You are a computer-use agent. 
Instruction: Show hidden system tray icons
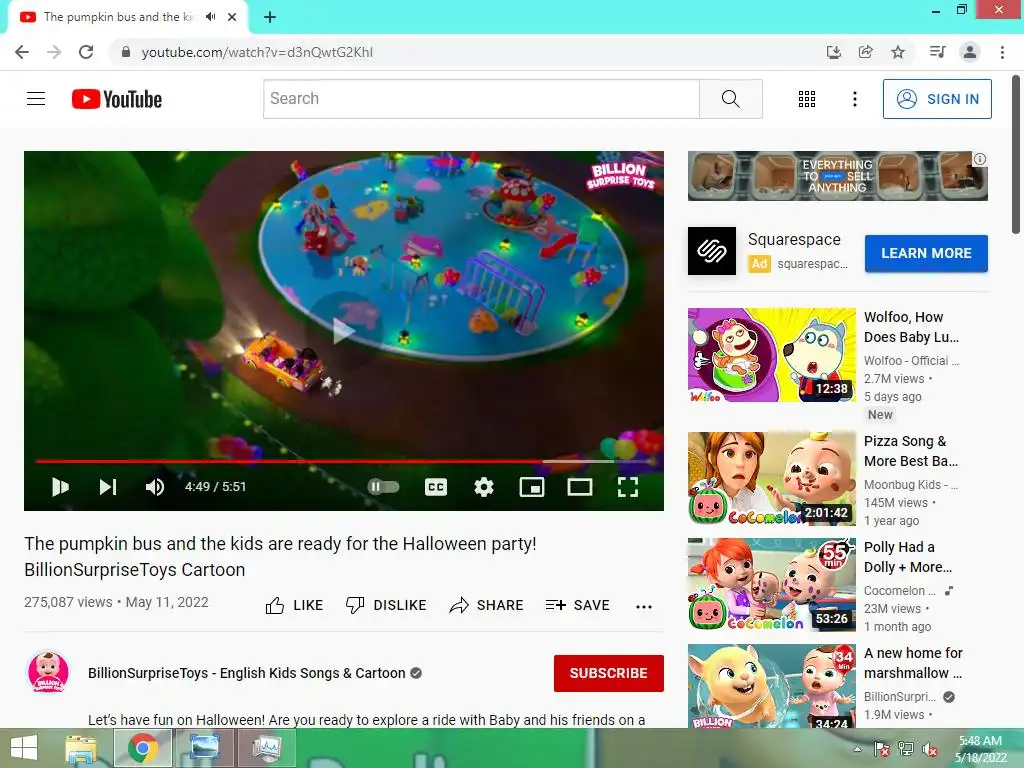(857, 749)
